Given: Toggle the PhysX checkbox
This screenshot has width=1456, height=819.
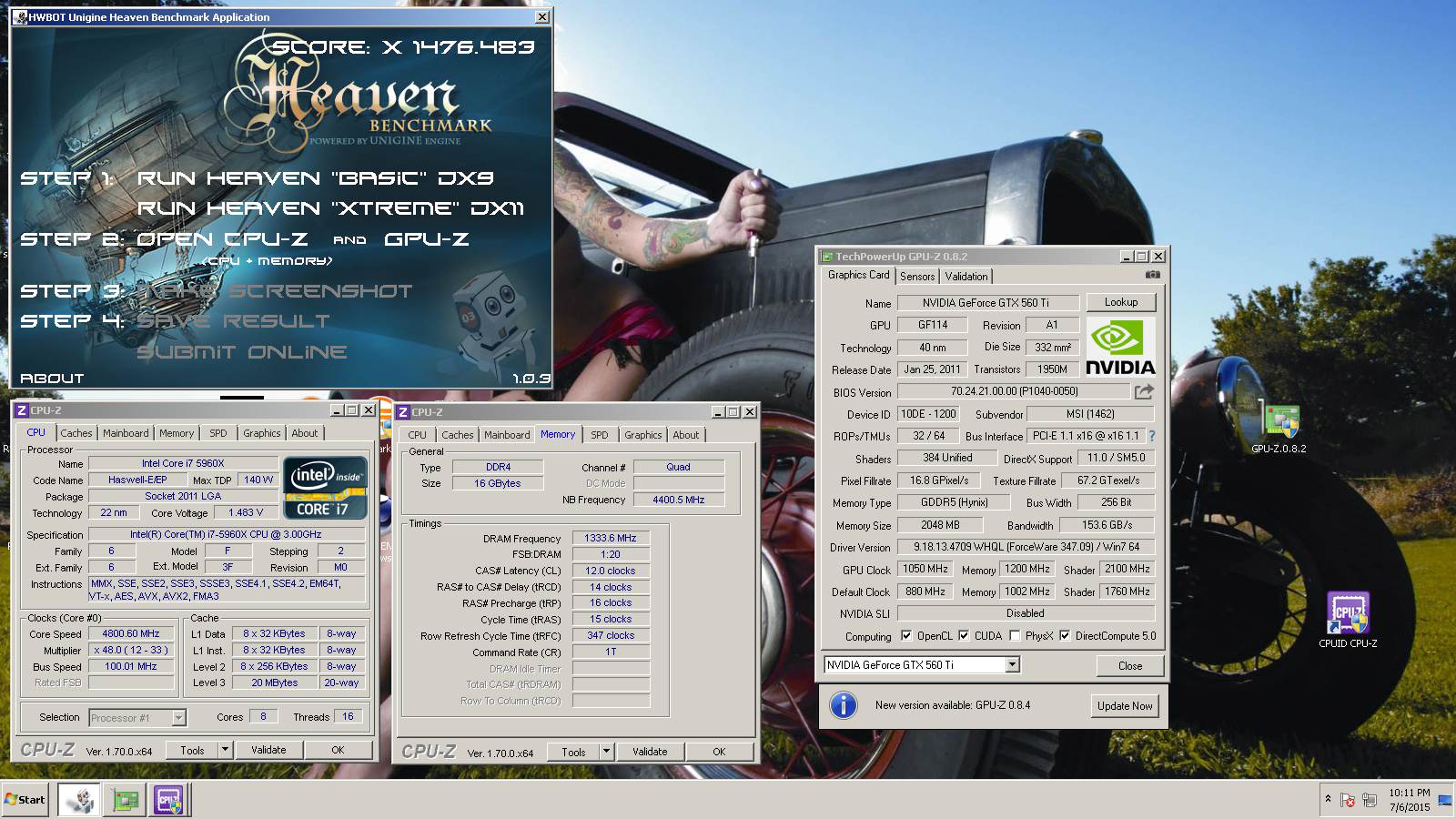Looking at the screenshot, I should click(1015, 636).
